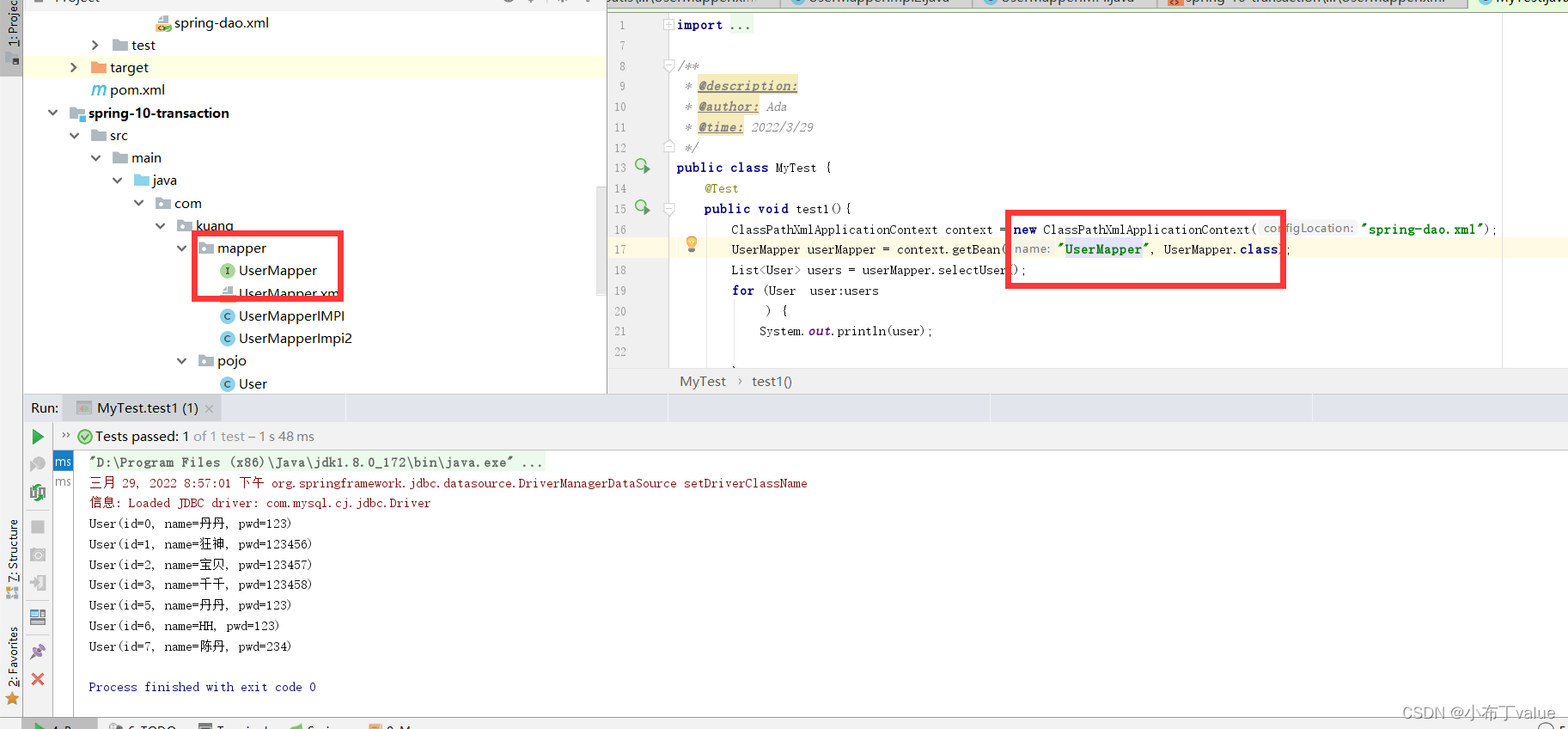Click the Restore Layout icon
Image resolution: width=1568 pixels, height=729 pixels.
click(x=38, y=617)
